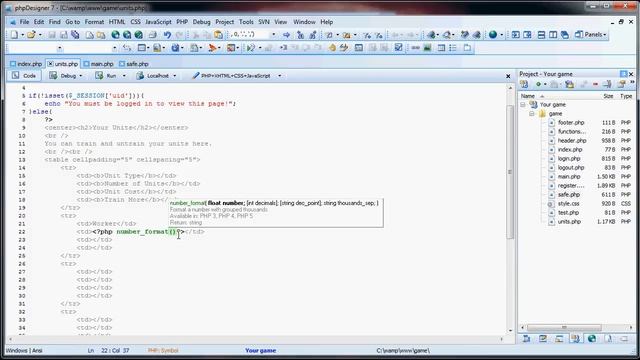The height and width of the screenshot is (360, 640).
Task: Switch to the index.php tab
Action: (x=26, y=64)
